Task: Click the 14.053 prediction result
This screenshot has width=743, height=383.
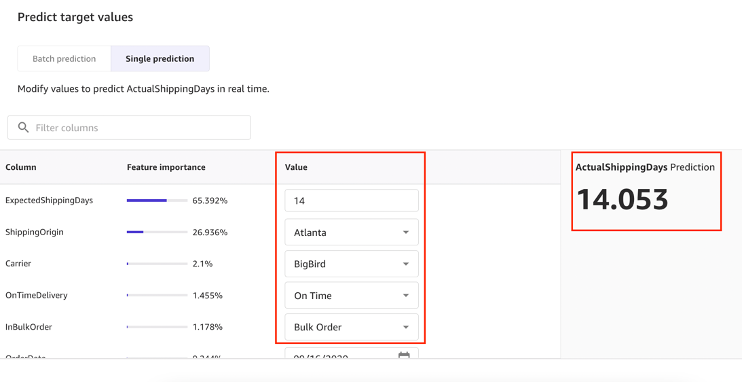Action: point(622,200)
